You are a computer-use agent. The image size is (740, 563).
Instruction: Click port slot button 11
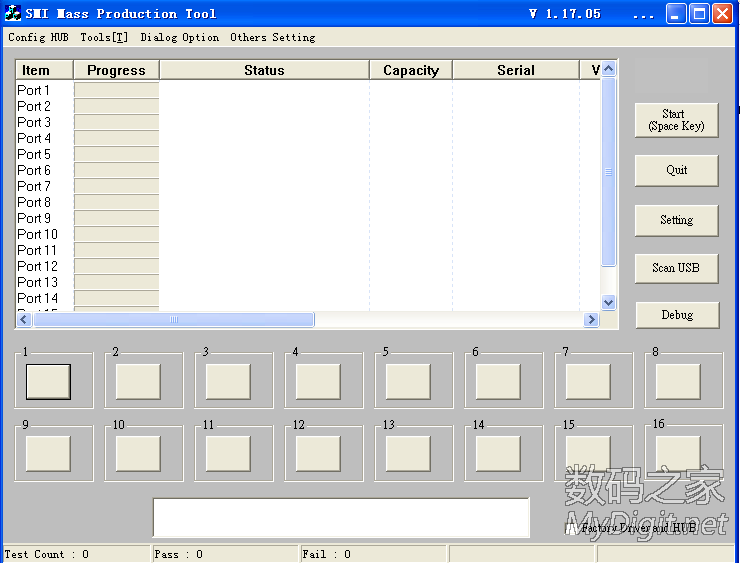pyautogui.click(x=228, y=454)
